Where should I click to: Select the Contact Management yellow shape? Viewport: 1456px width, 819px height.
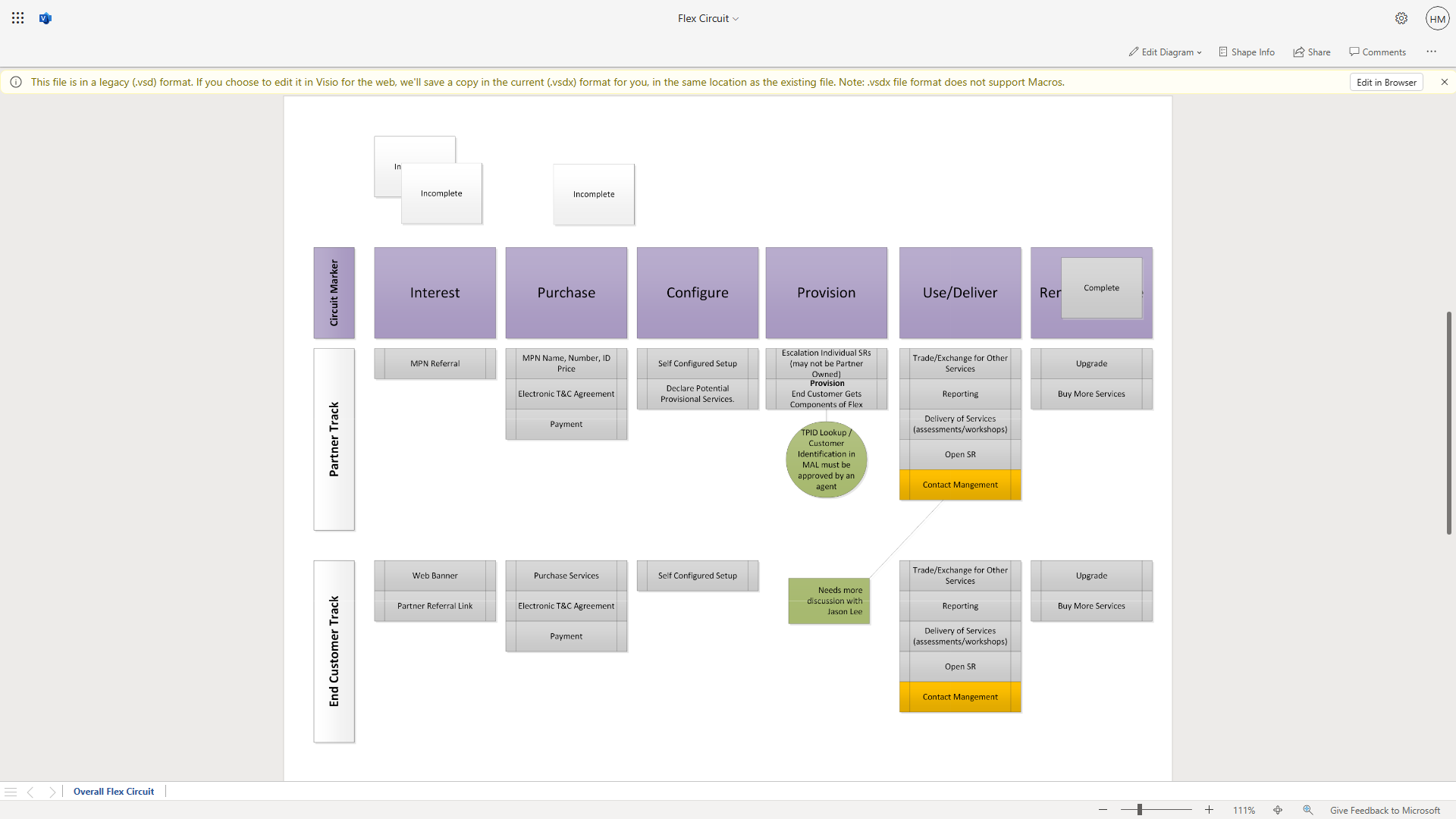tap(959, 484)
